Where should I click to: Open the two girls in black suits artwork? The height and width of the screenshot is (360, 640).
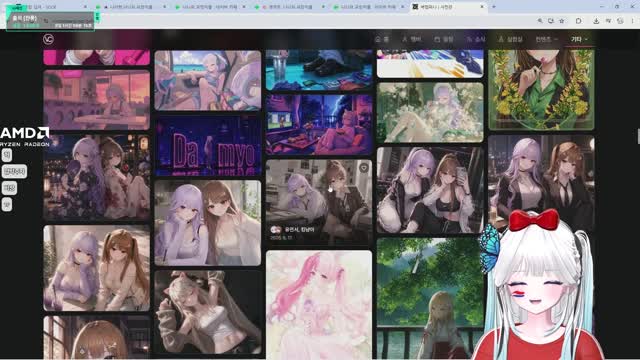click(x=541, y=178)
